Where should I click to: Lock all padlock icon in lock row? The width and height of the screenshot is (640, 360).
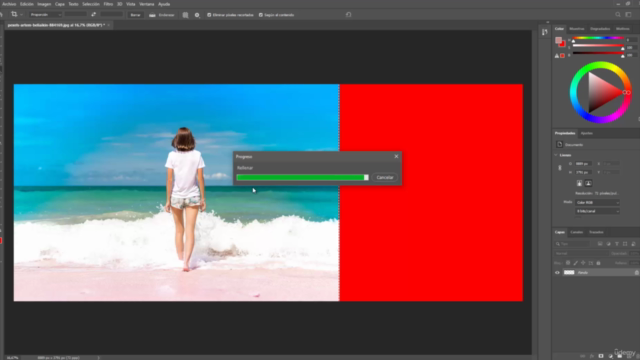pyautogui.click(x=598, y=263)
